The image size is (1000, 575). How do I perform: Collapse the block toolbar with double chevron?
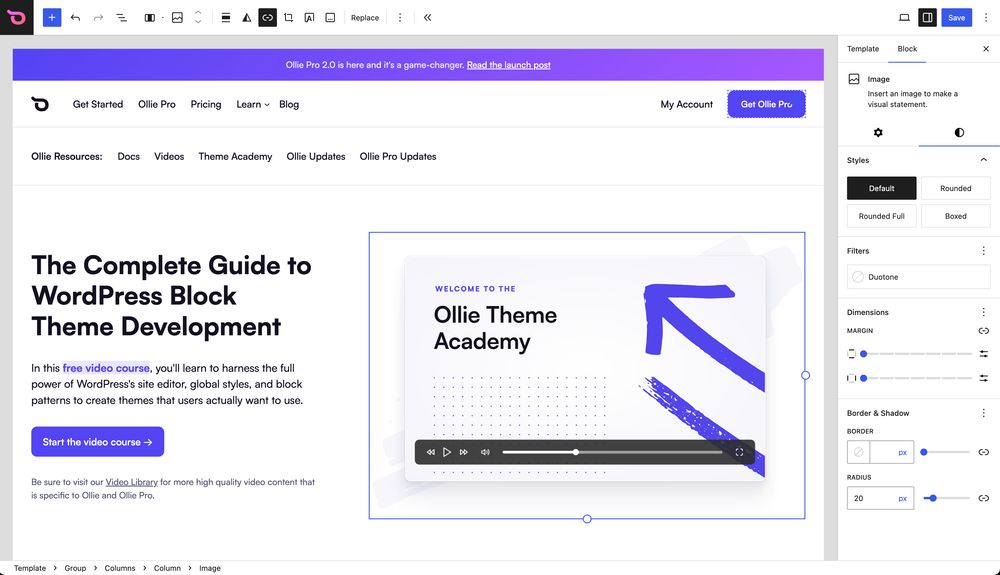(427, 18)
